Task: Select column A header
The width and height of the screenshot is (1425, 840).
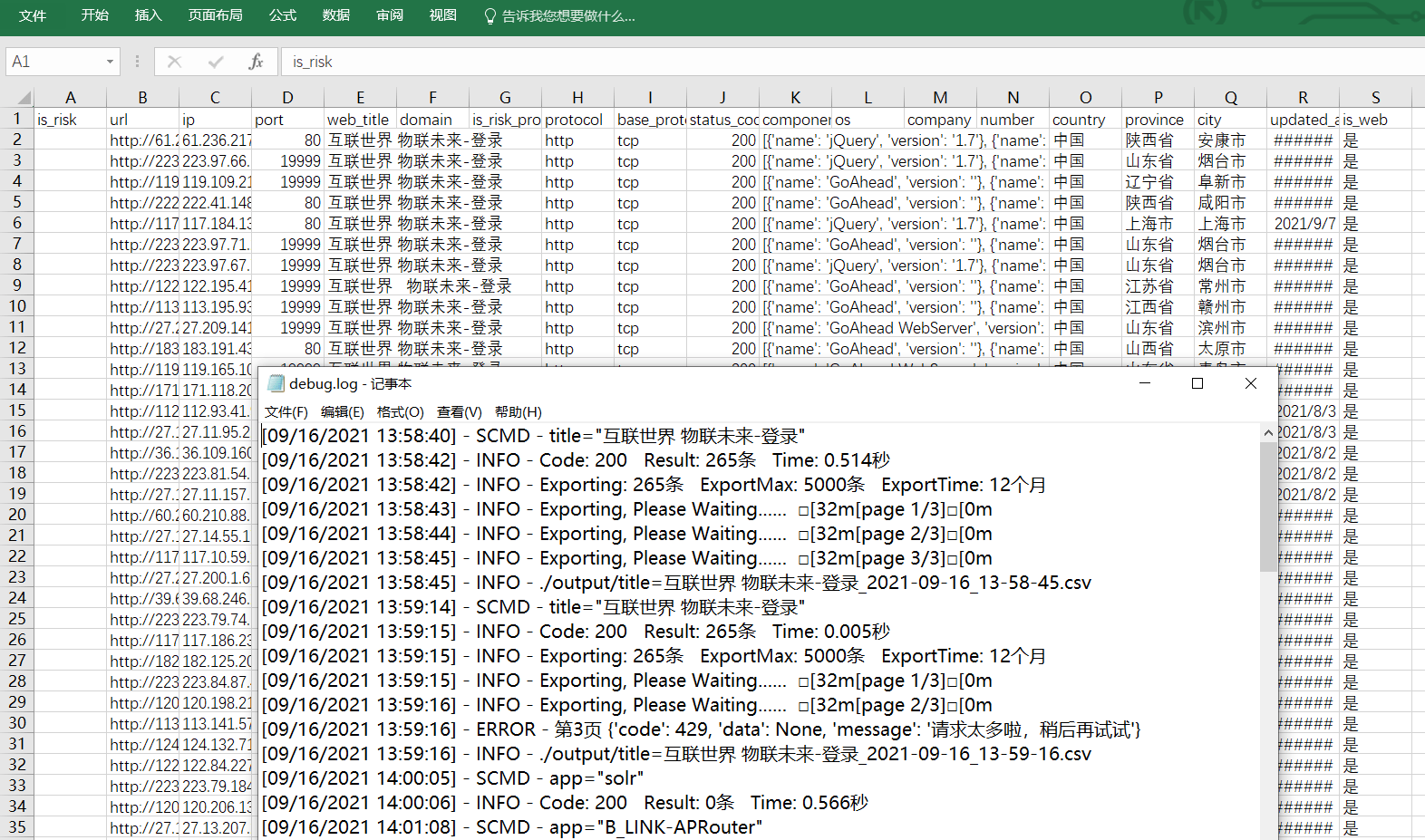Action: tap(71, 98)
